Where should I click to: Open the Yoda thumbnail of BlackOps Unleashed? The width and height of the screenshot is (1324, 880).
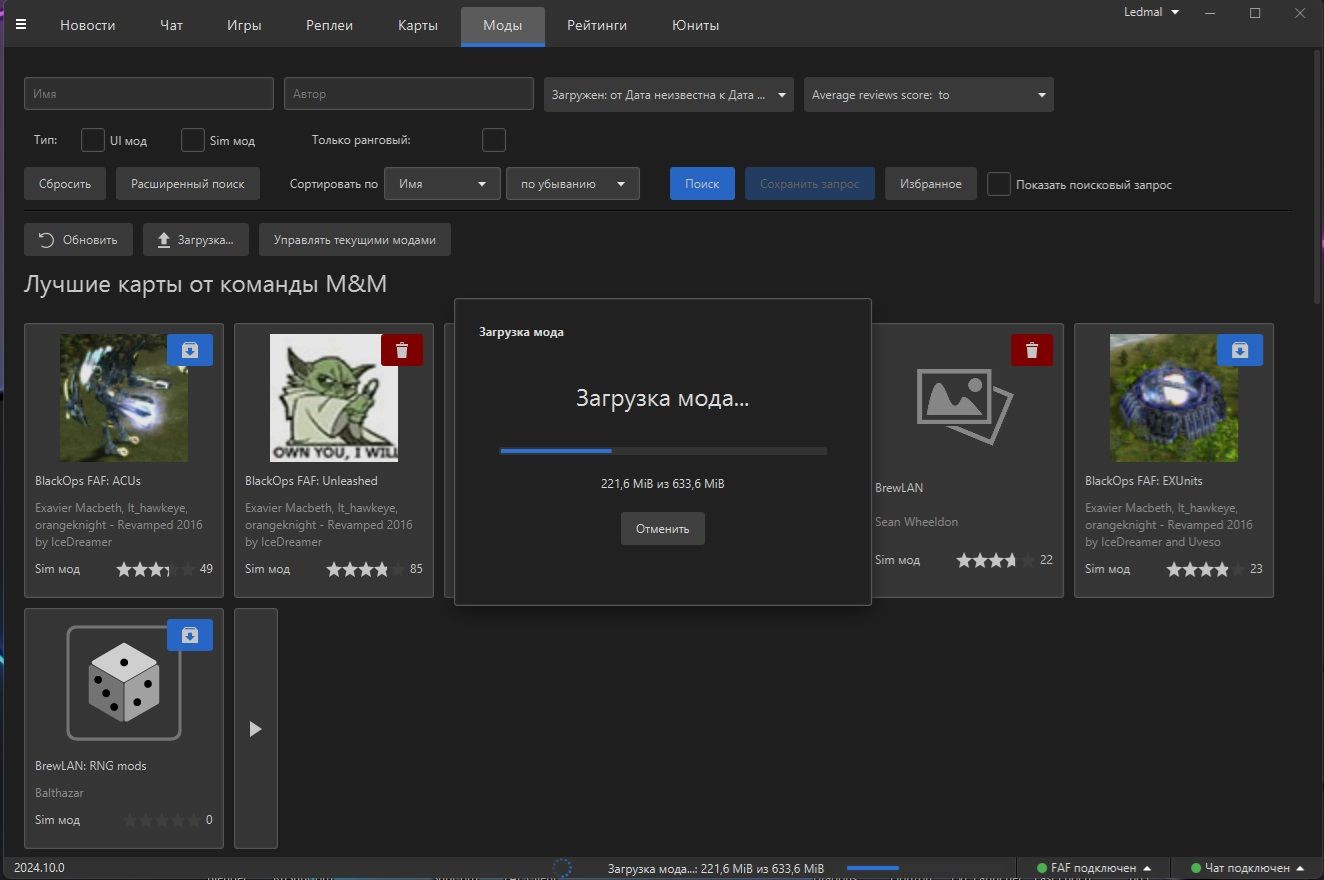(x=334, y=398)
